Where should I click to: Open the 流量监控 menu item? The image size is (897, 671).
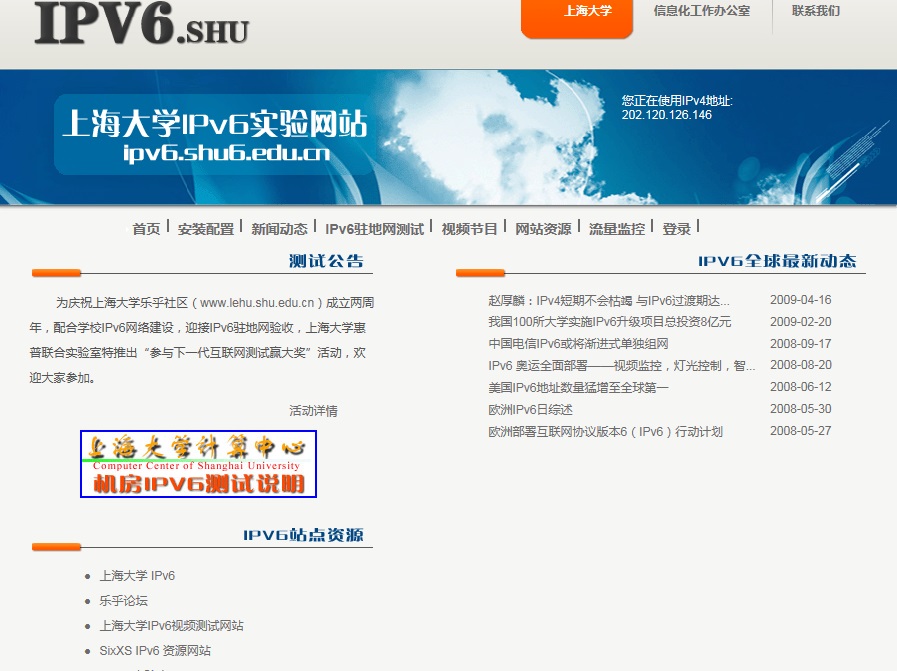(x=617, y=229)
